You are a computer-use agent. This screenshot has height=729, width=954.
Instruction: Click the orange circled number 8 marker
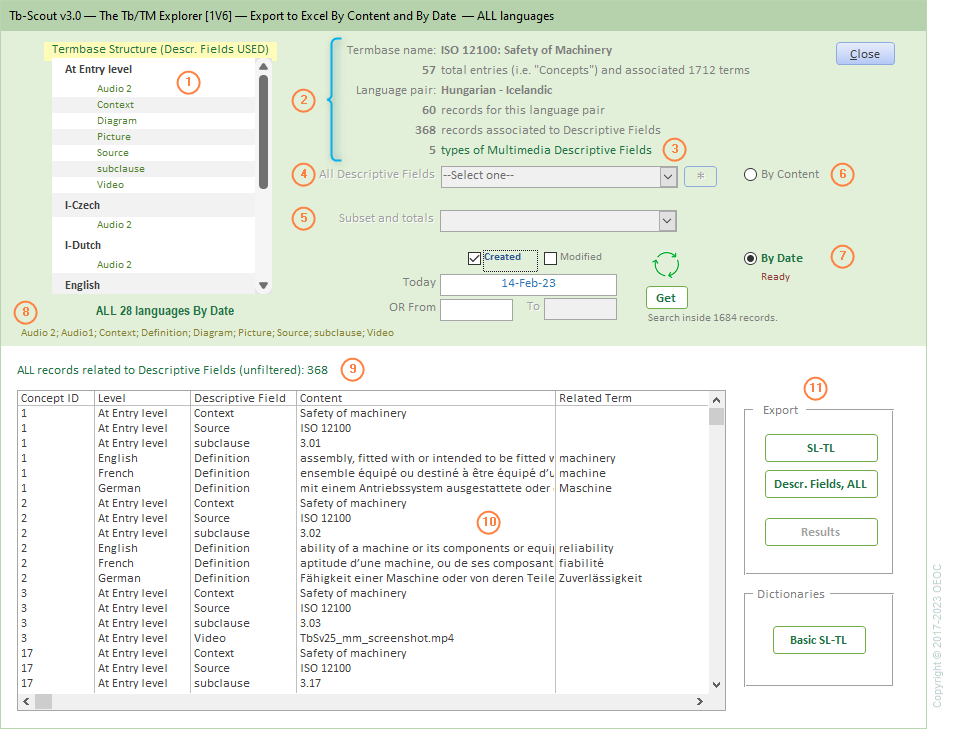click(x=28, y=311)
